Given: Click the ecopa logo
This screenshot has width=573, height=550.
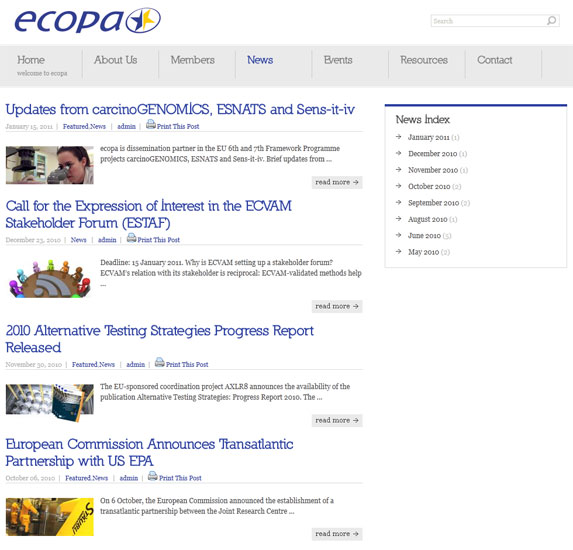Looking at the screenshot, I should (x=87, y=21).
